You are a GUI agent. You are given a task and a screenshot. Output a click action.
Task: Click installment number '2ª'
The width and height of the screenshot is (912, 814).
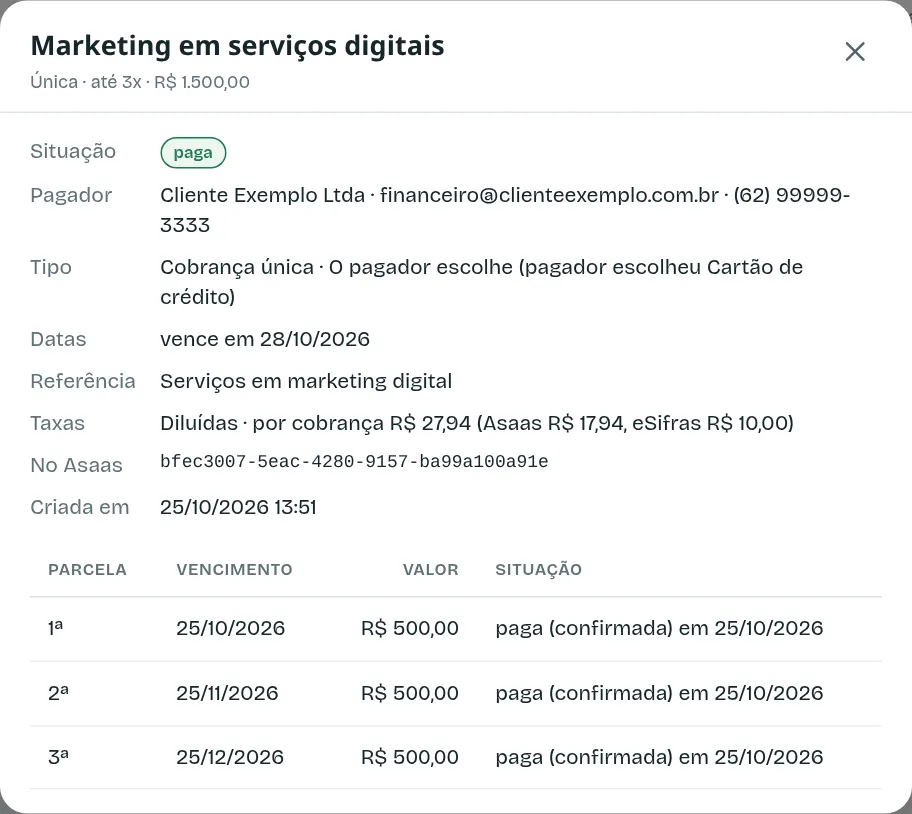[x=58, y=694]
